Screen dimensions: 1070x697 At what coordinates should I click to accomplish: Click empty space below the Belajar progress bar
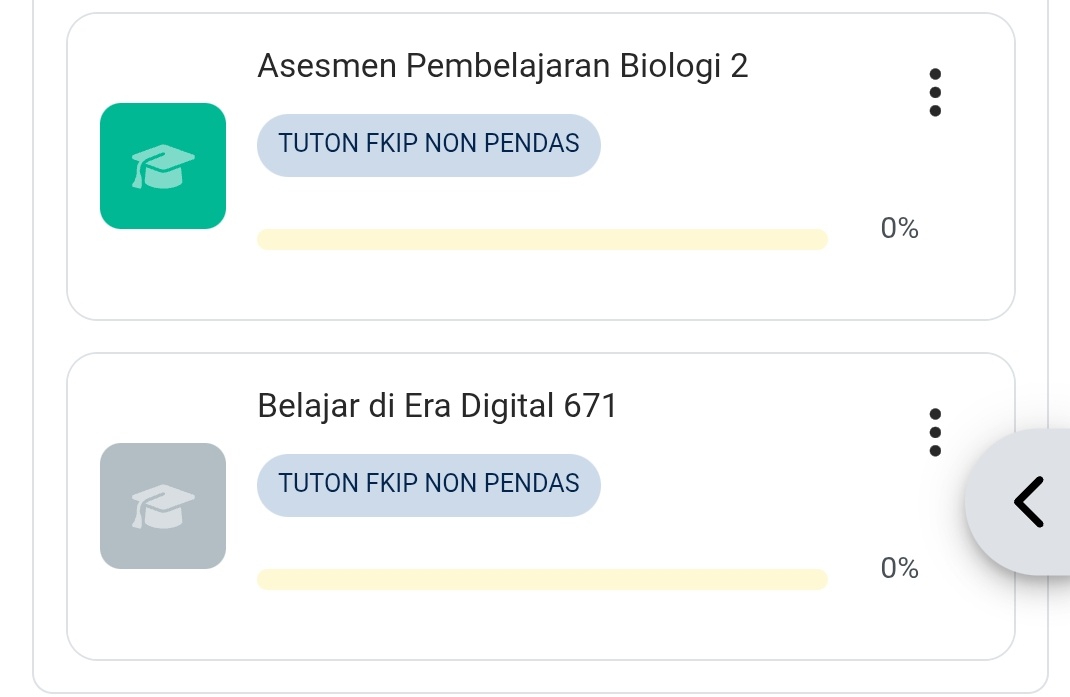click(542, 627)
